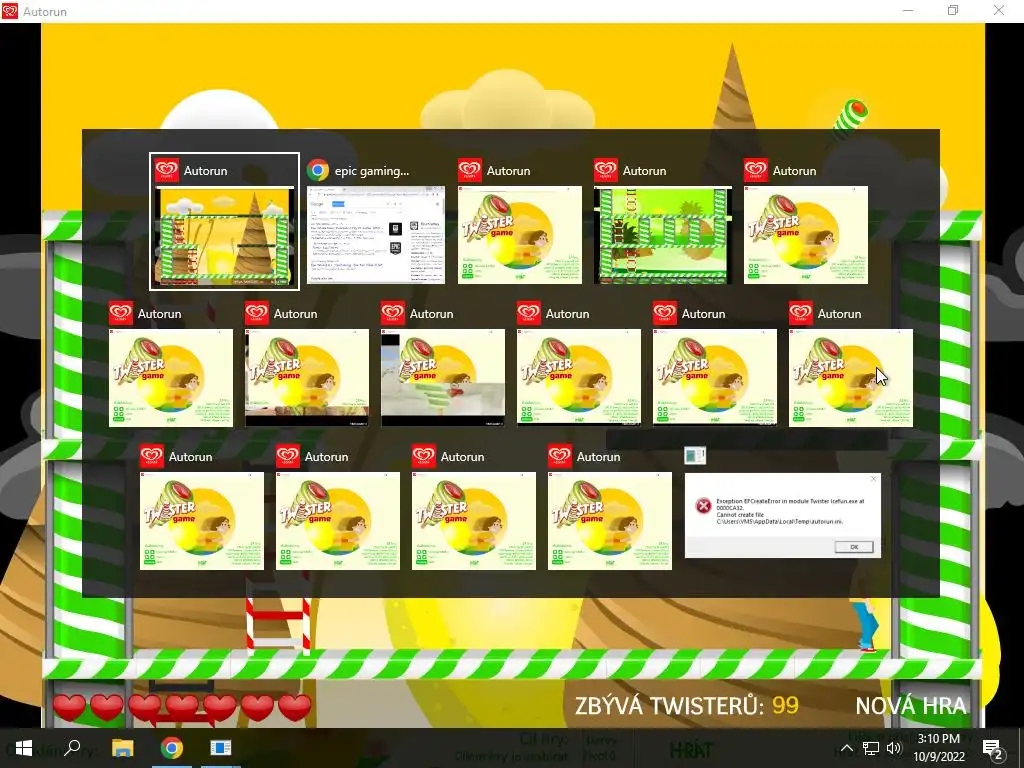1024x768 pixels.
Task: Launch File Explorer from the taskbar
Action: click(122, 748)
